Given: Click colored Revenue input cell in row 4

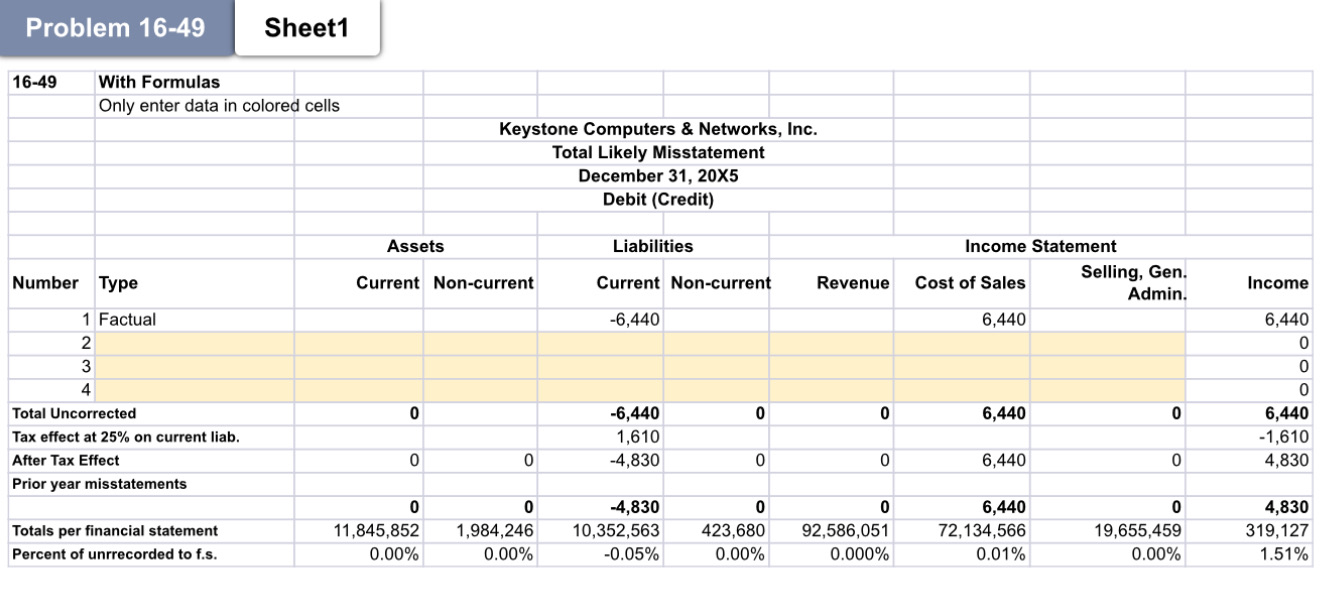Looking at the screenshot, I should pos(832,390).
